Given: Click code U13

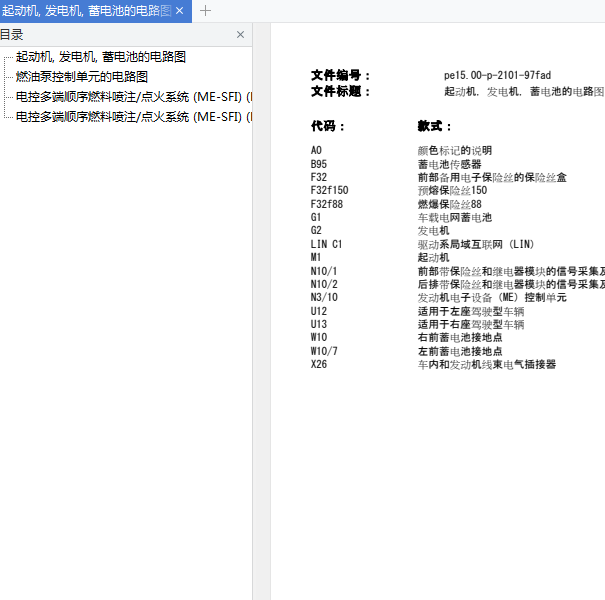Looking at the screenshot, I should click(319, 324).
